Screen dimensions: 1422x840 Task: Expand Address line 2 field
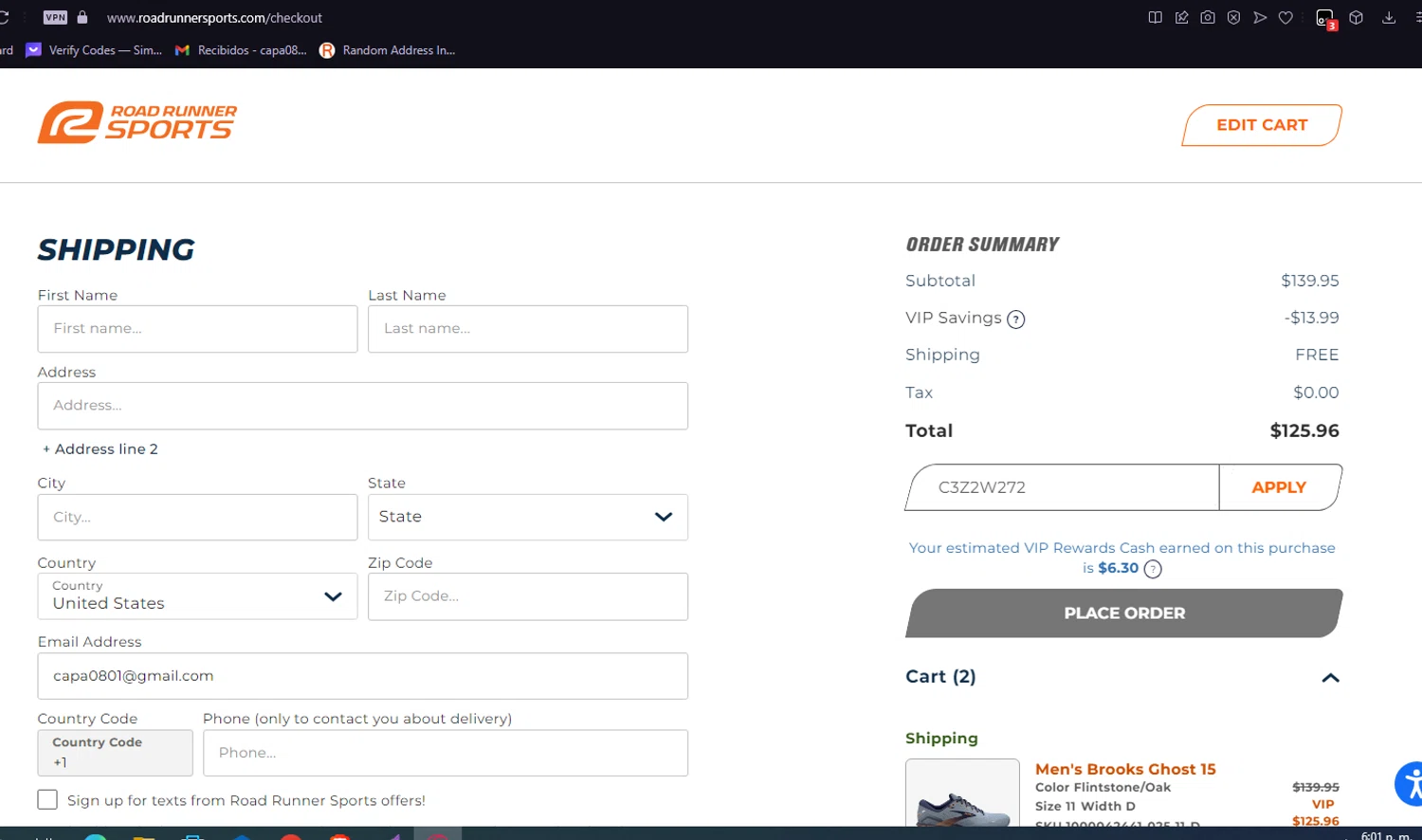click(100, 449)
